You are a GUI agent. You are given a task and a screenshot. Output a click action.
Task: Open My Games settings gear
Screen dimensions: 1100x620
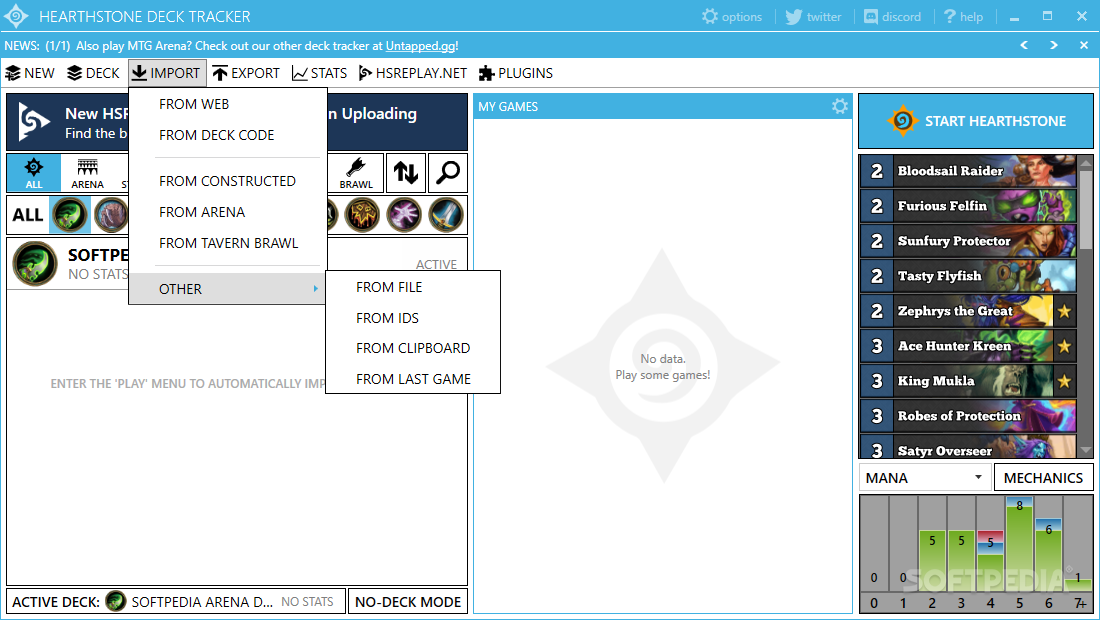tap(839, 106)
